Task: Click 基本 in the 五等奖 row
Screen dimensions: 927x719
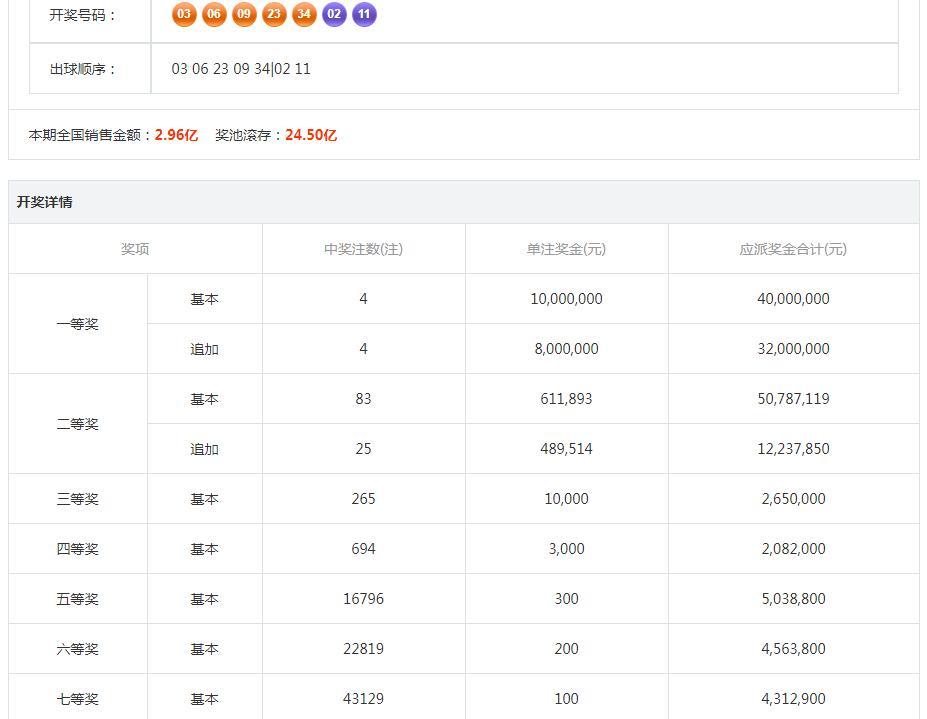Action: (x=205, y=599)
